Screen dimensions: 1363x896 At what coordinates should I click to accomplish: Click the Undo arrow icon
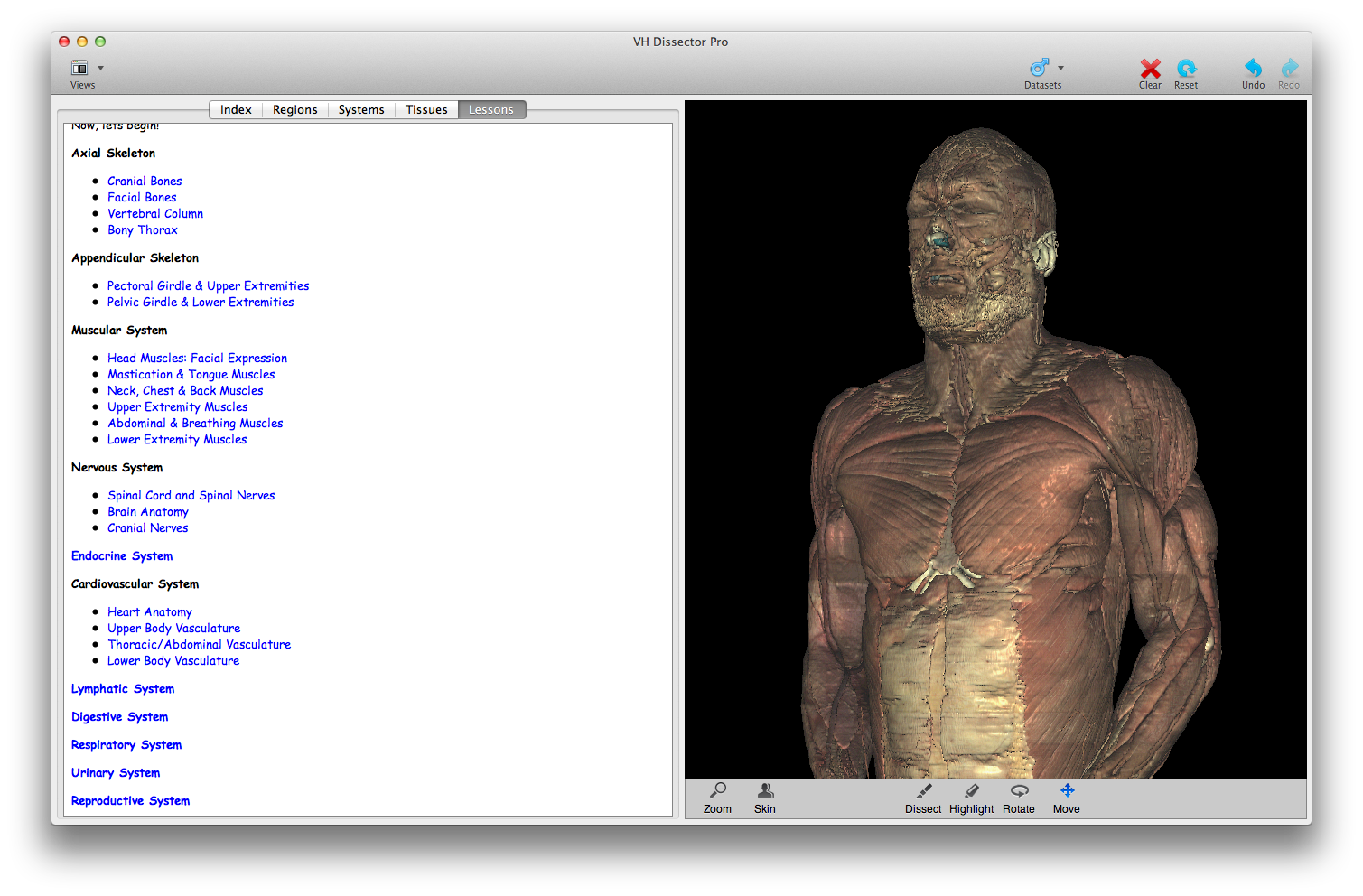[x=1253, y=68]
